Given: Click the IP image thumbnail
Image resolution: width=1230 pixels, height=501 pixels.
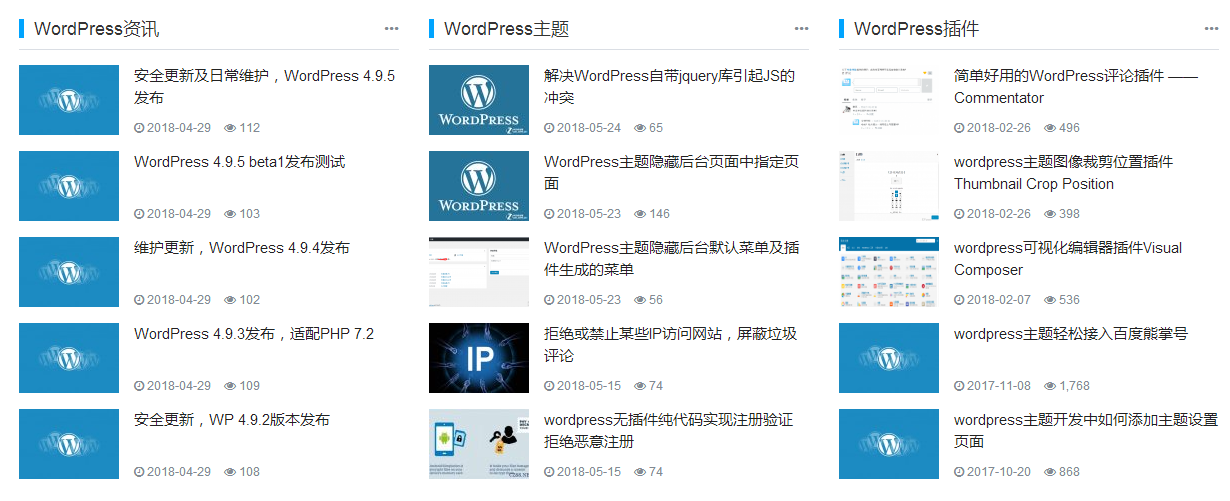Looking at the screenshot, I should click(479, 358).
